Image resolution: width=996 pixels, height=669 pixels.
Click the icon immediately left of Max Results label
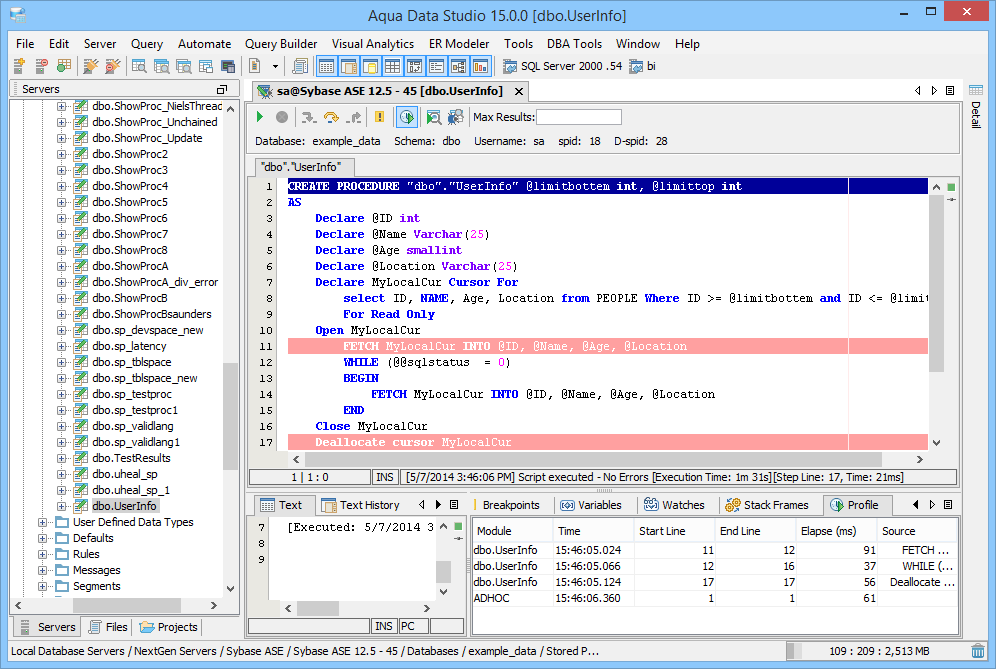pos(455,117)
